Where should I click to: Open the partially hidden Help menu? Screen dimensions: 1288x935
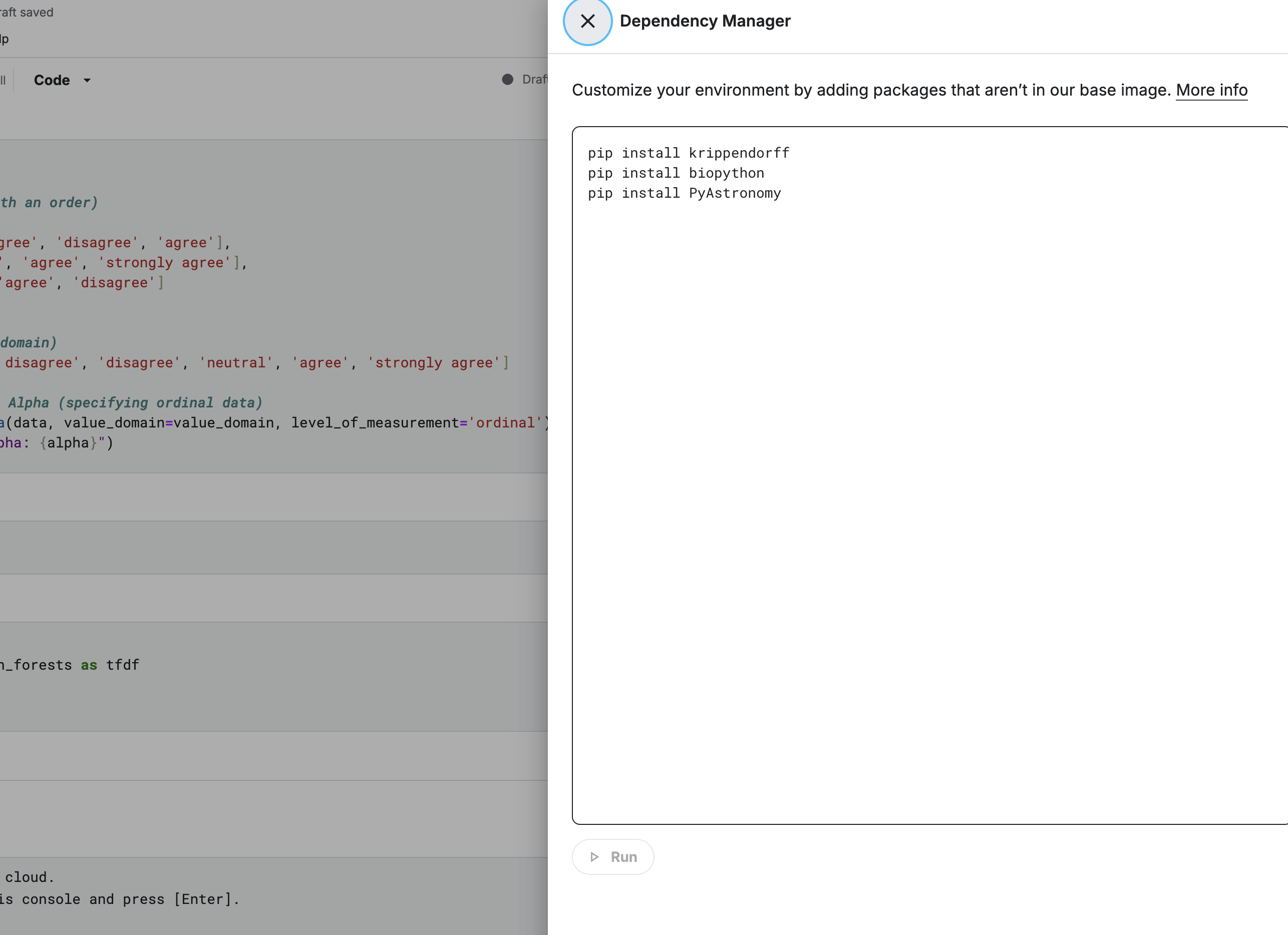(x=5, y=39)
